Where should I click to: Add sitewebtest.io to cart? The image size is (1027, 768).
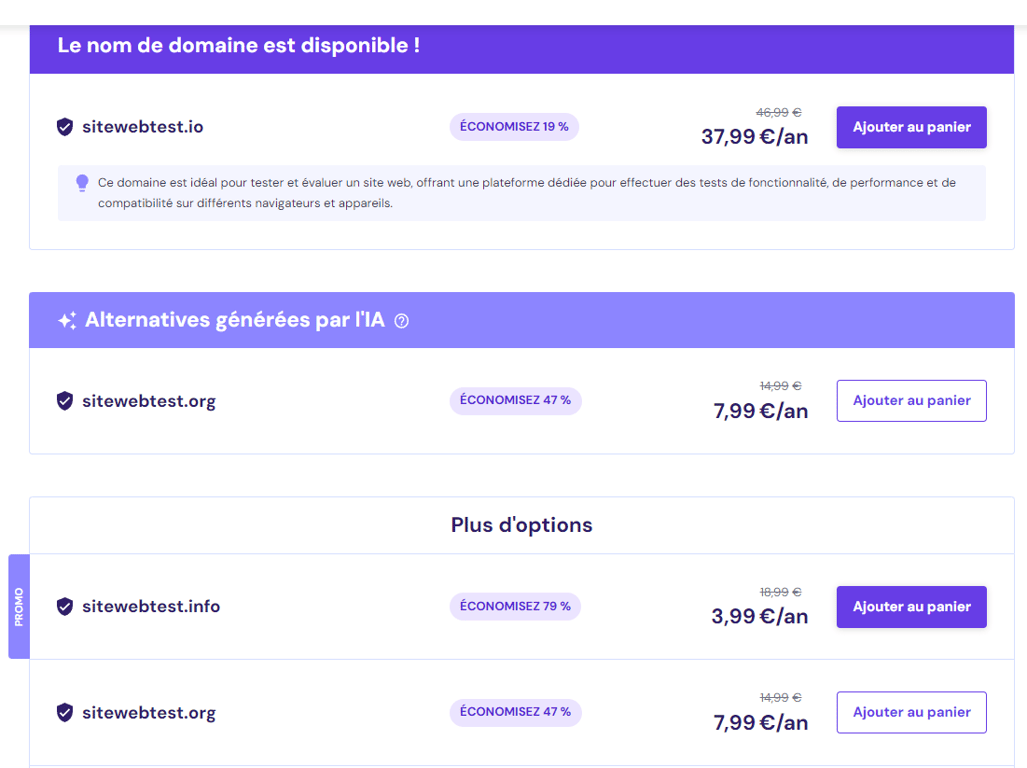911,127
